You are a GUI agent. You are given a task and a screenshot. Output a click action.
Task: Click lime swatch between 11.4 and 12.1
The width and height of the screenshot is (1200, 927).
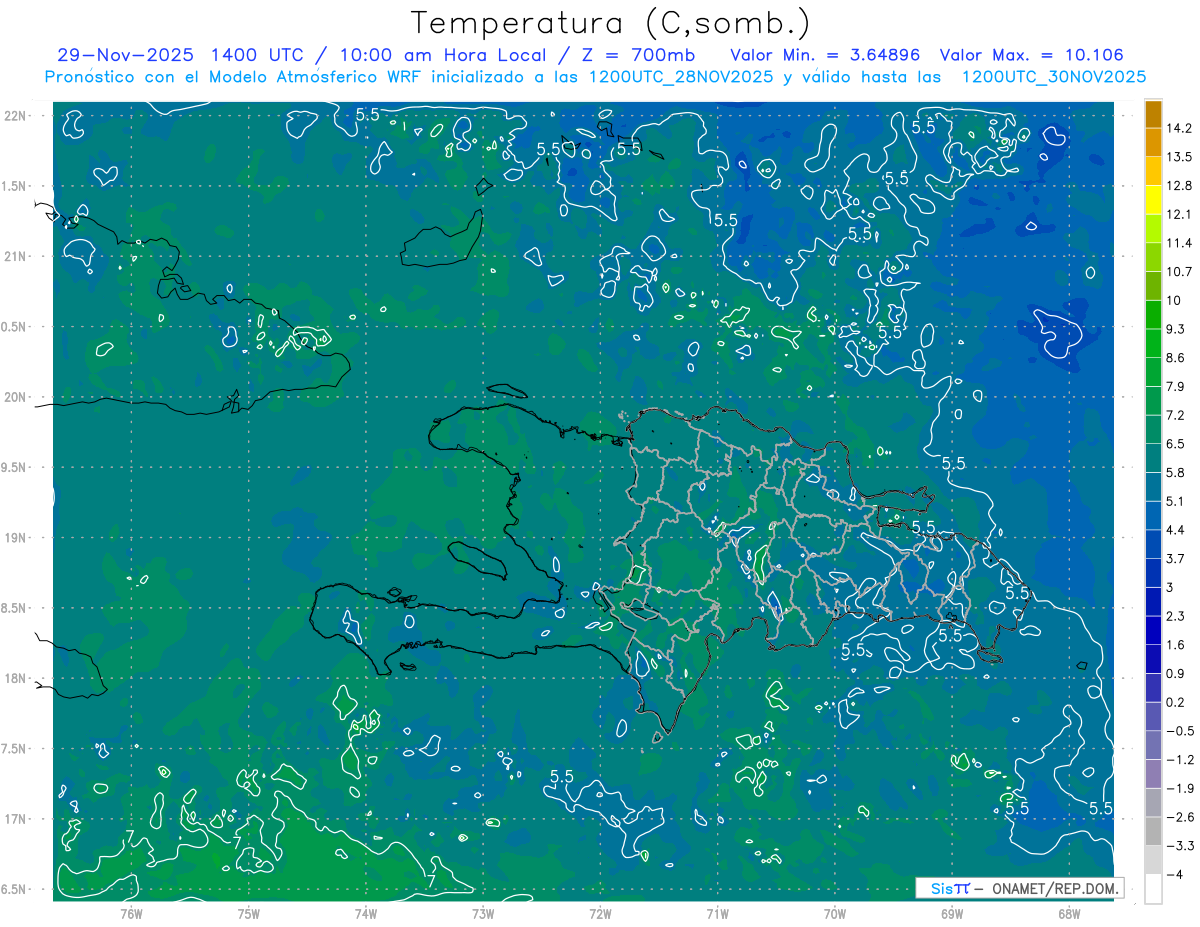tap(1153, 228)
